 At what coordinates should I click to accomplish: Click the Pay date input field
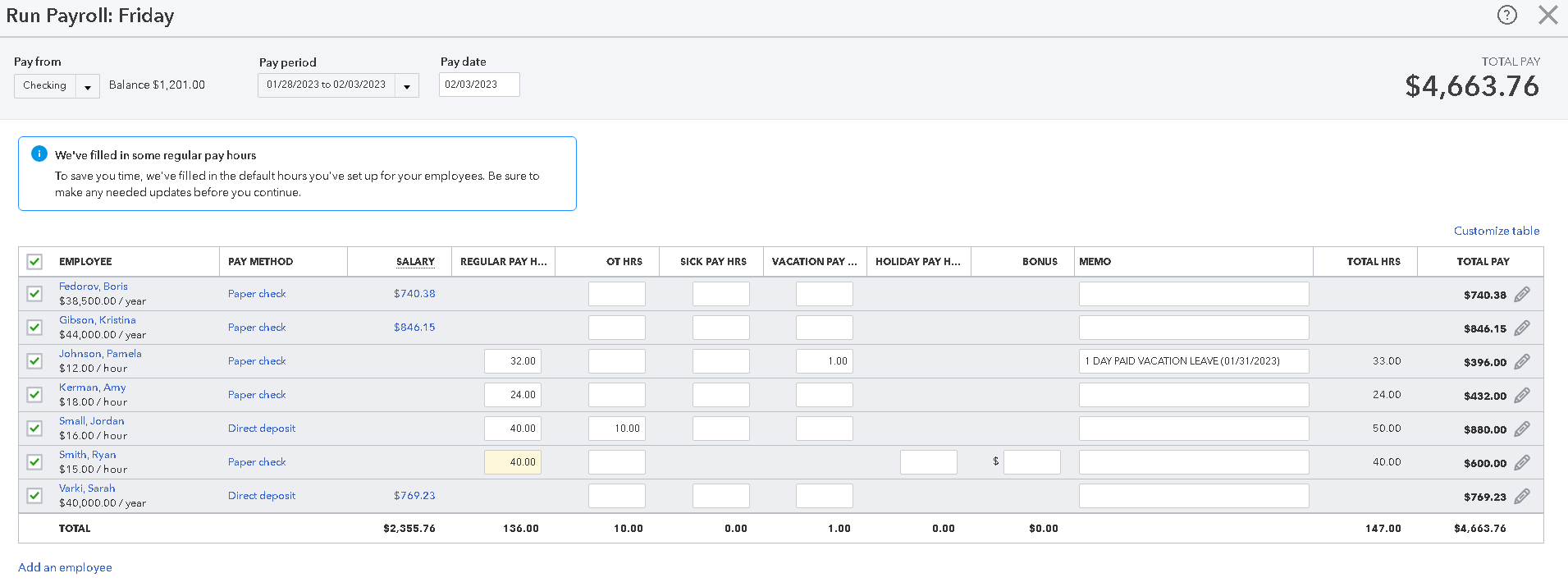(479, 85)
